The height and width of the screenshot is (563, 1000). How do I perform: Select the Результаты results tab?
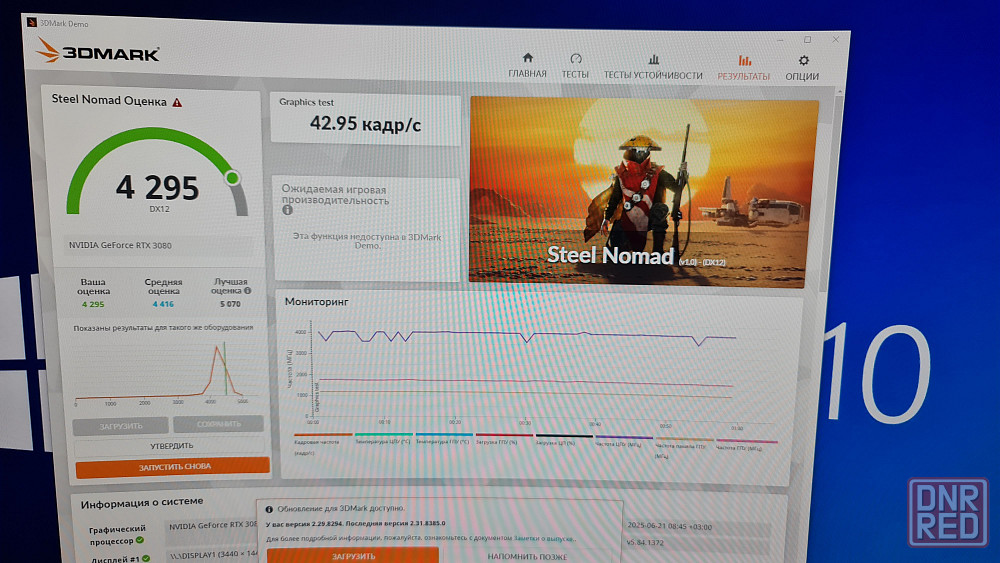coord(744,68)
